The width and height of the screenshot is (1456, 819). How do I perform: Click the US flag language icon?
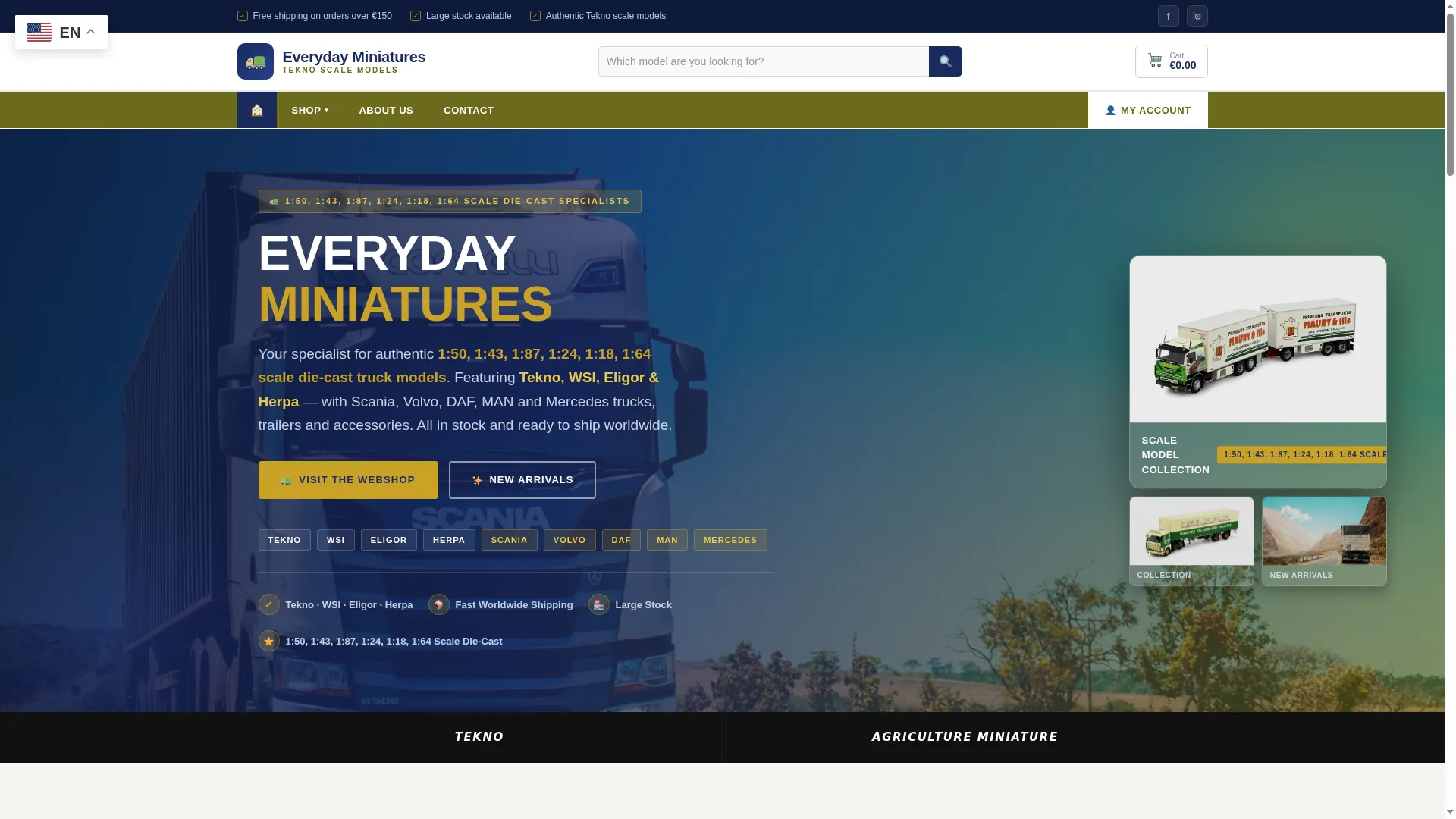coord(39,33)
